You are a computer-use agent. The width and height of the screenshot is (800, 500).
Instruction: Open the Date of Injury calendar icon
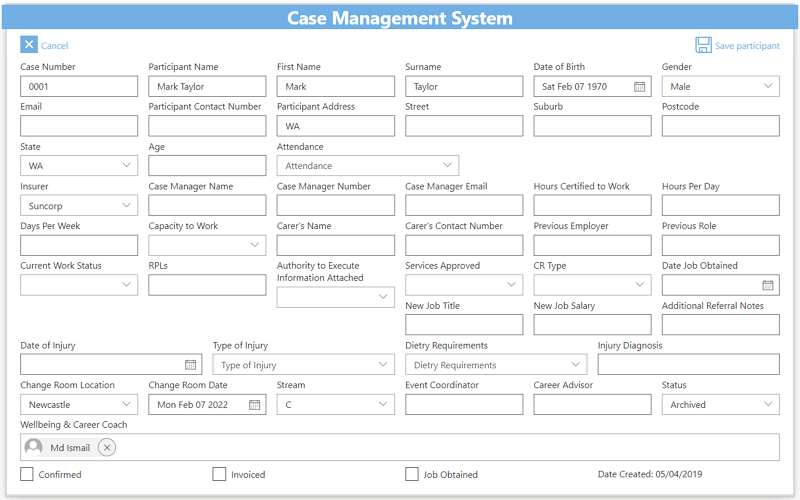point(190,365)
